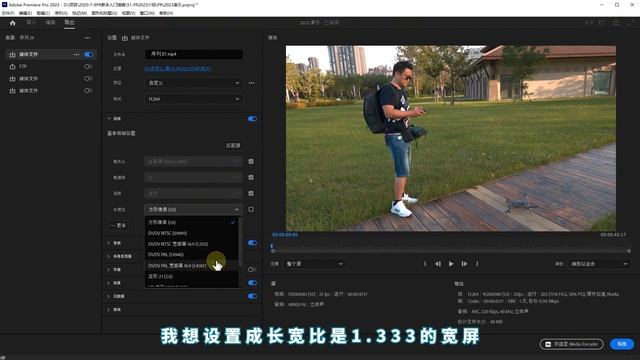Enable the last 媒体文件 destination toggle

[x=89, y=91]
